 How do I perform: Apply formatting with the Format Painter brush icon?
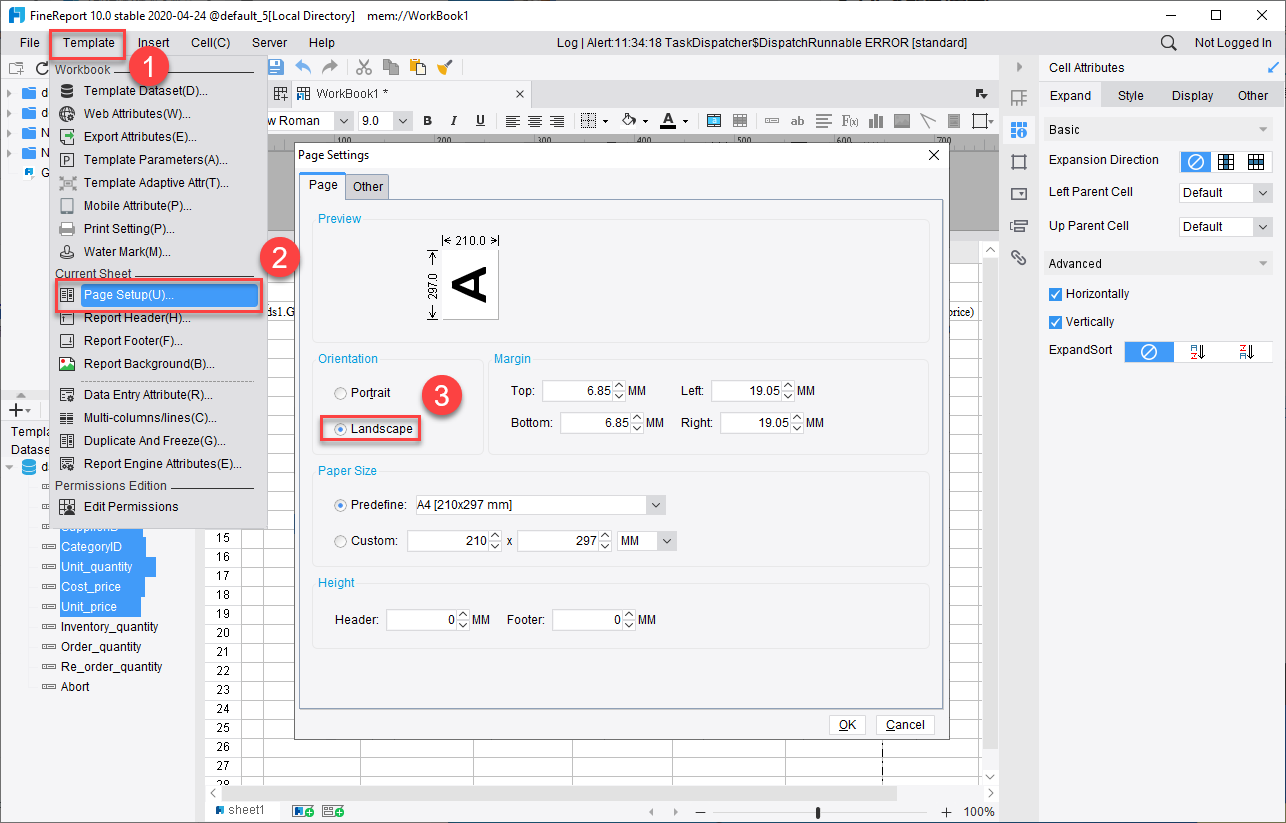point(443,67)
